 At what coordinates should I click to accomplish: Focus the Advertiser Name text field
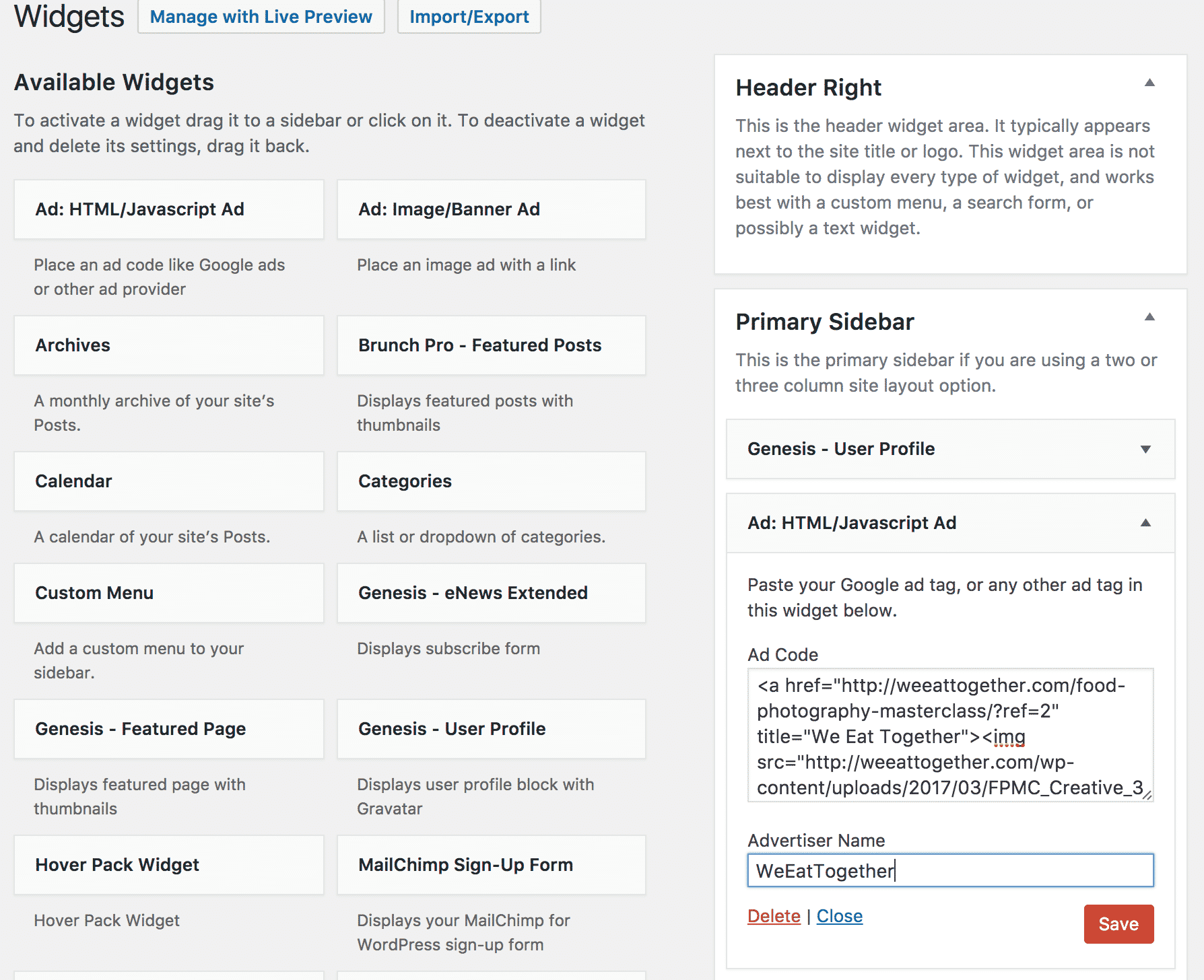tap(951, 870)
